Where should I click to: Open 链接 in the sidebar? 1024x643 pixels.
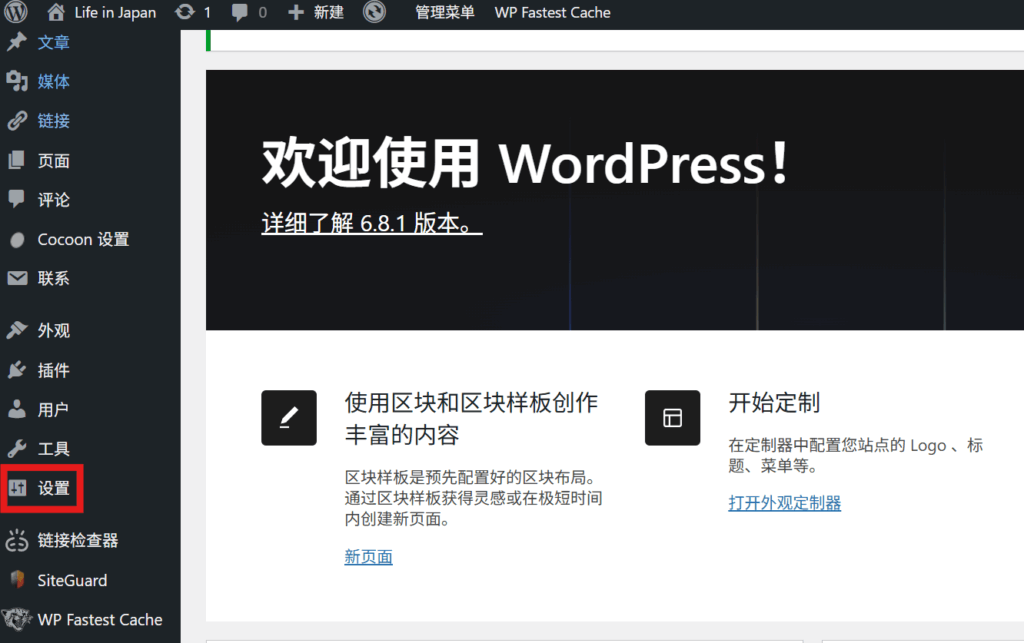pos(54,121)
